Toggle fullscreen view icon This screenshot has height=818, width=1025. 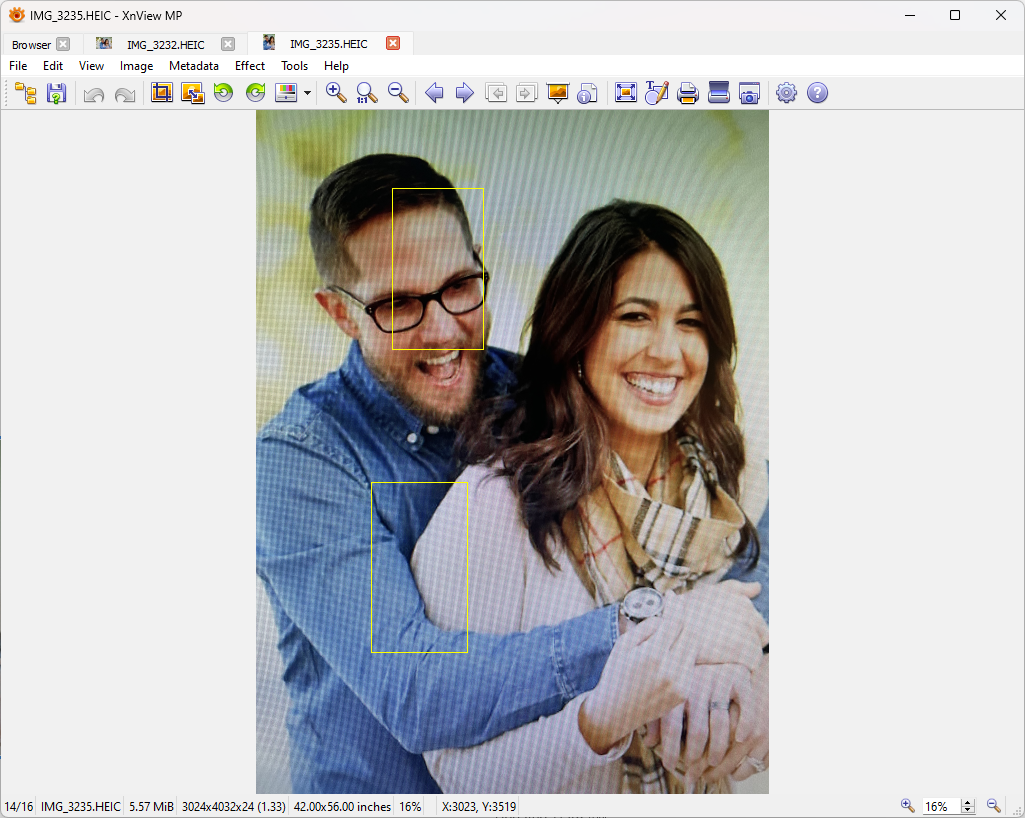pos(626,93)
